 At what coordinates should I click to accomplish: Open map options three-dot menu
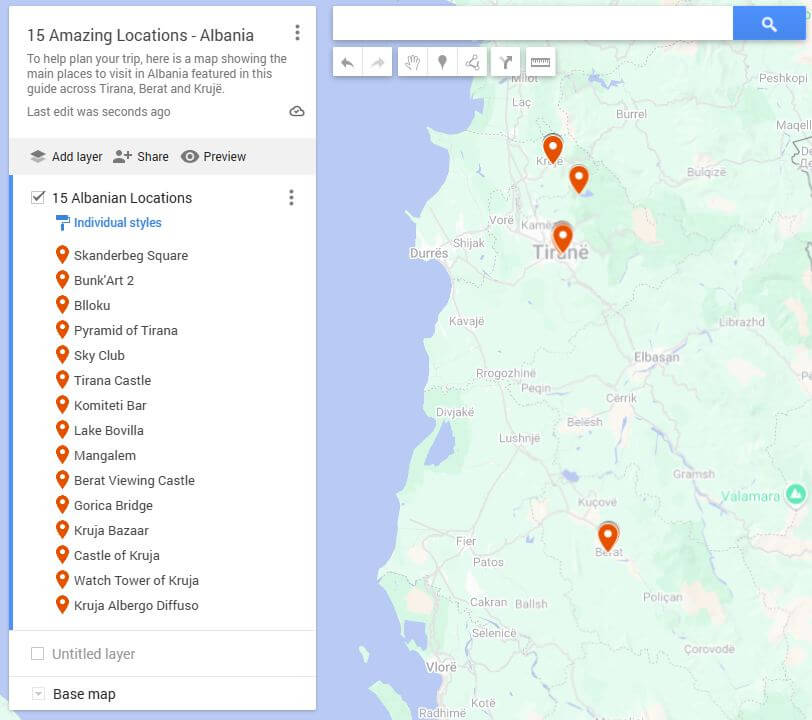click(297, 33)
